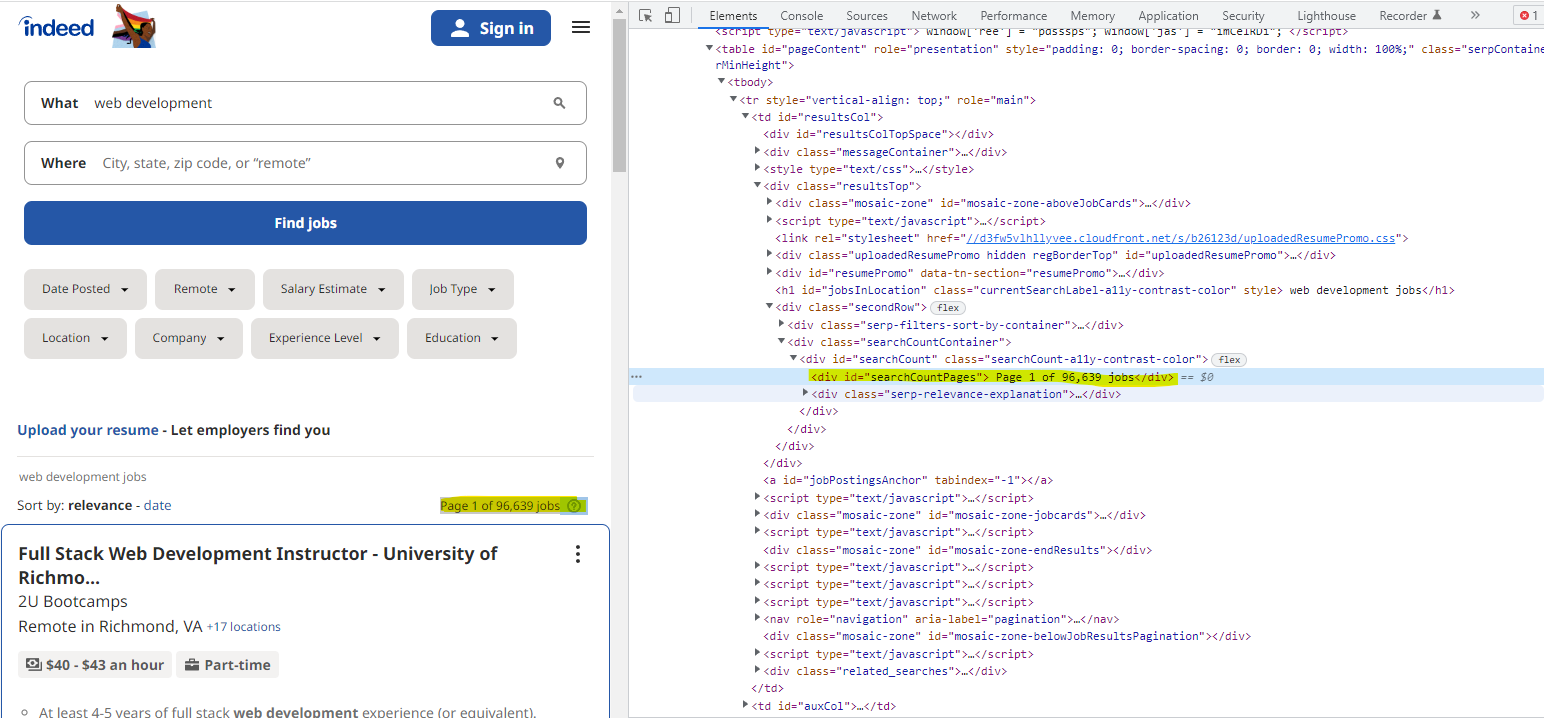Expand the pagination nav node
The image size is (1544, 718).
757,619
